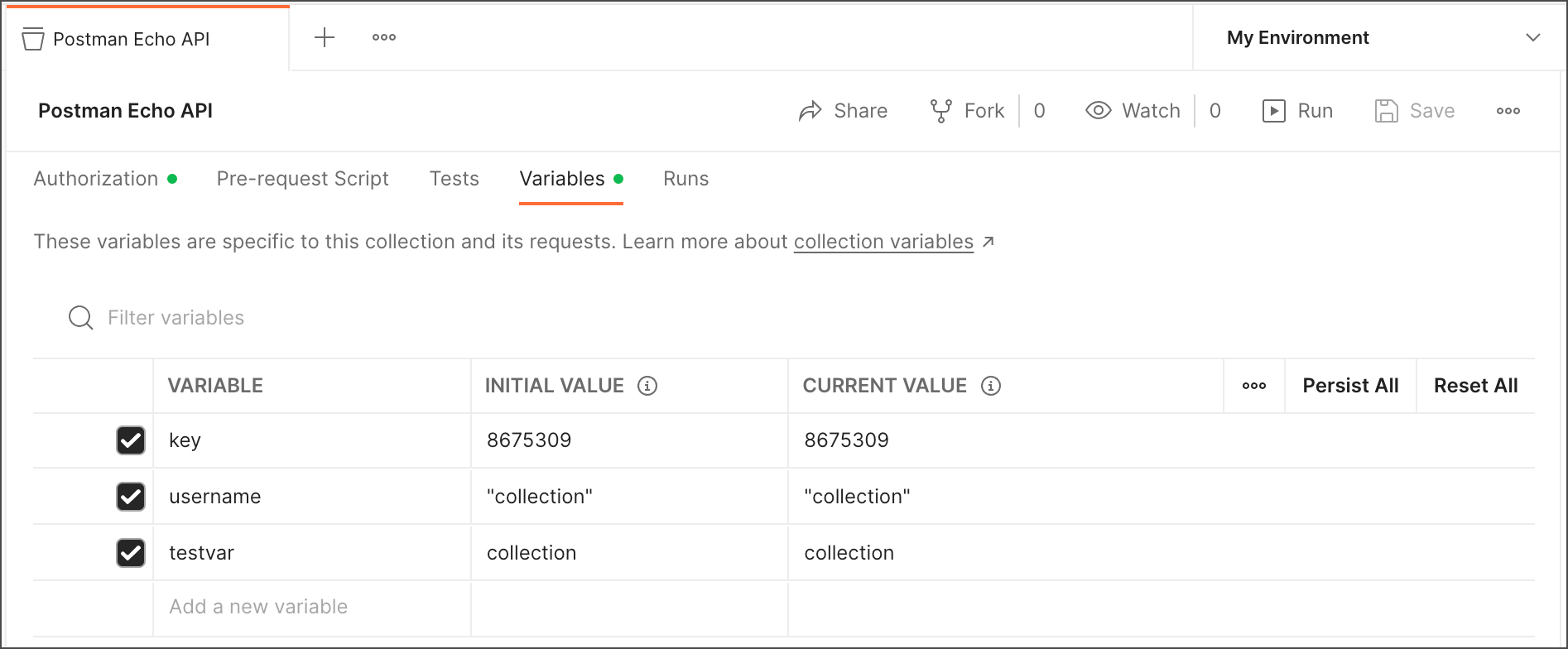
Task: Click the Watch eye icon
Action: [1099, 111]
